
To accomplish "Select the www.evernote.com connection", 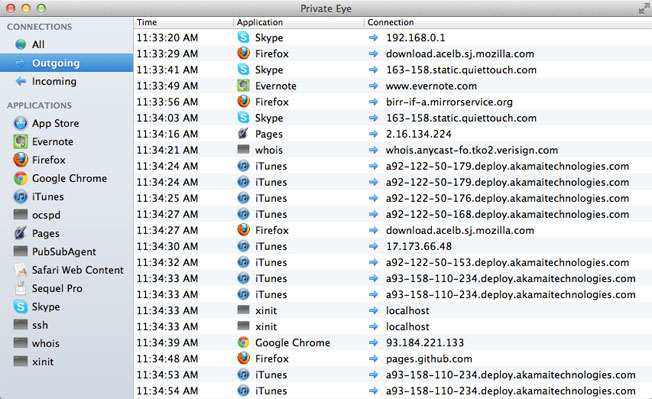I will (x=431, y=86).
